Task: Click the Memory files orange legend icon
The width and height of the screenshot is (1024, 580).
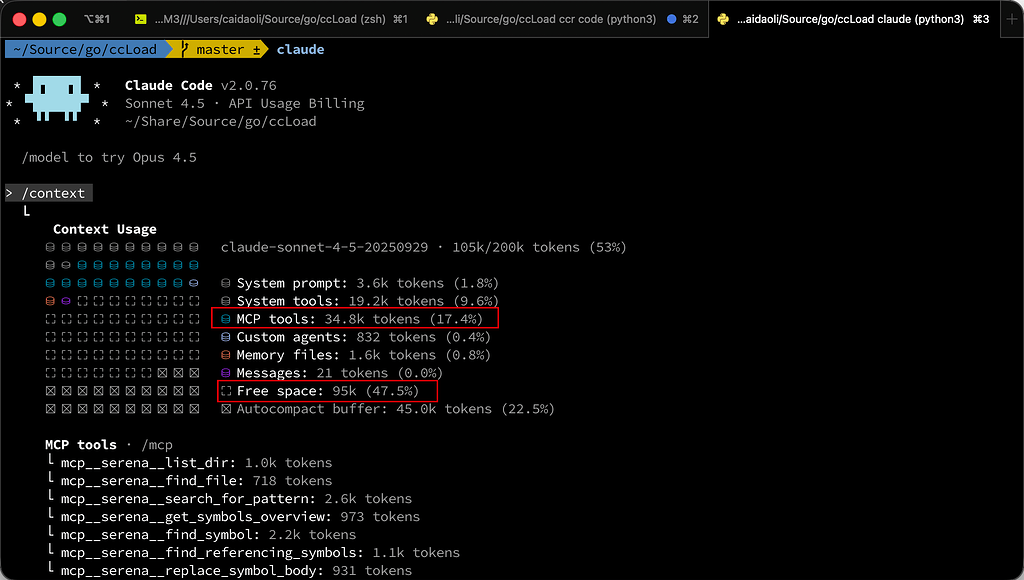Action: (x=225, y=355)
